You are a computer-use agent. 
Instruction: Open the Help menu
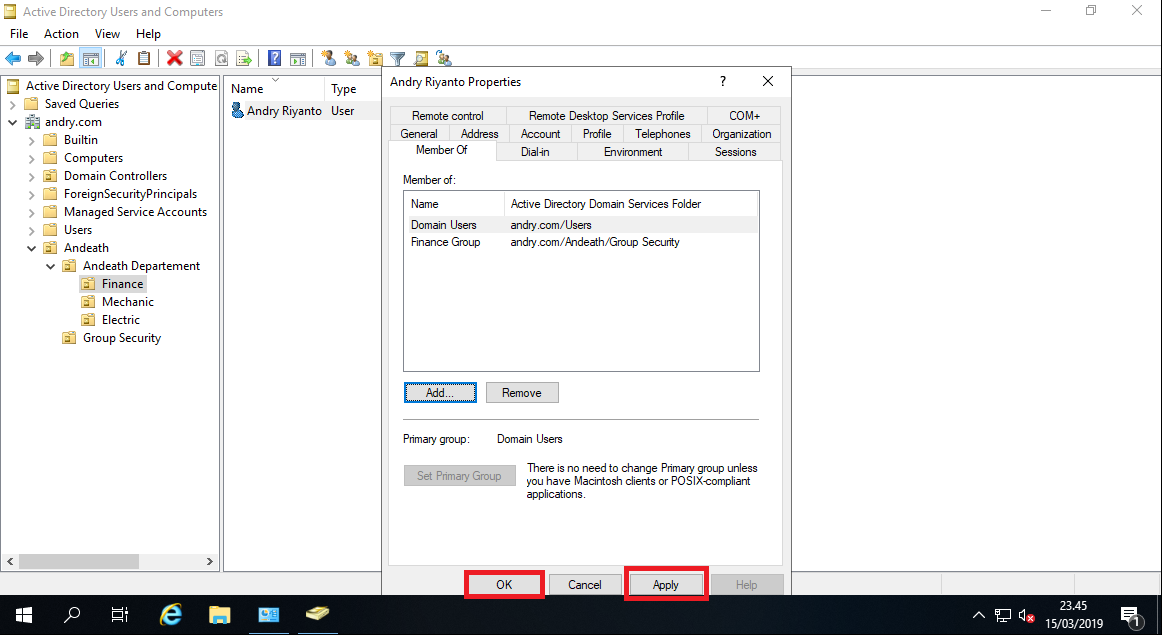pyautogui.click(x=148, y=33)
